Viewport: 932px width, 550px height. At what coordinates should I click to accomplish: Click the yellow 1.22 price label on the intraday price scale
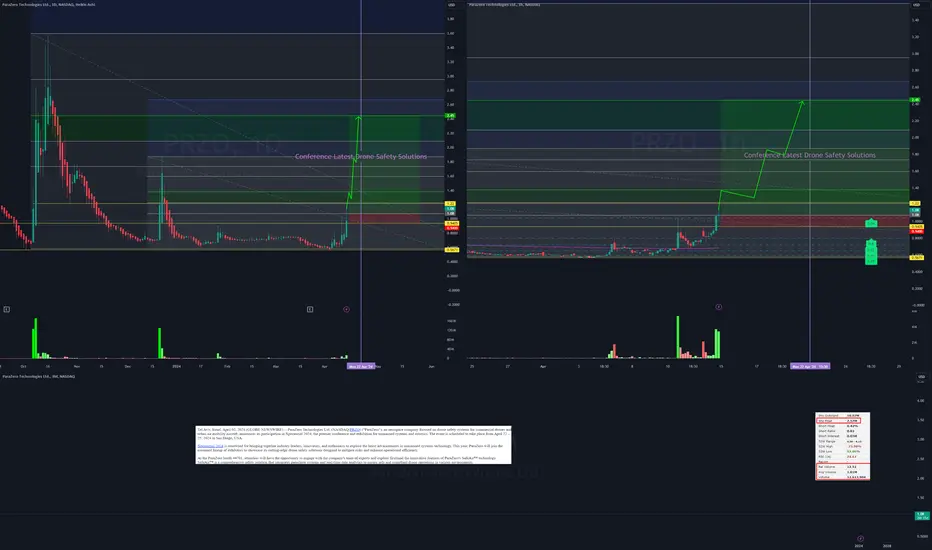pos(915,203)
